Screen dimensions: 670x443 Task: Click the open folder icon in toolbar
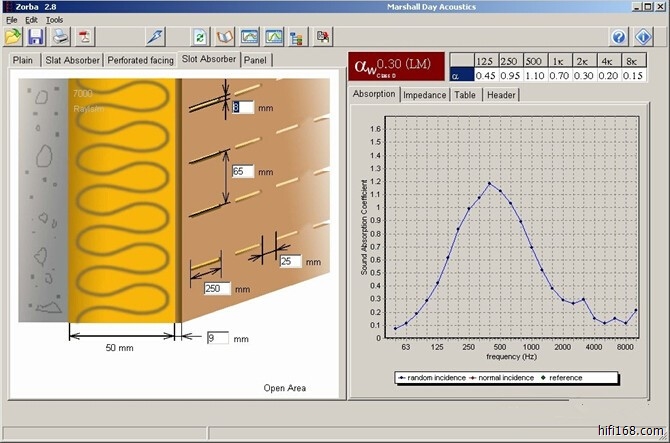click(13, 37)
